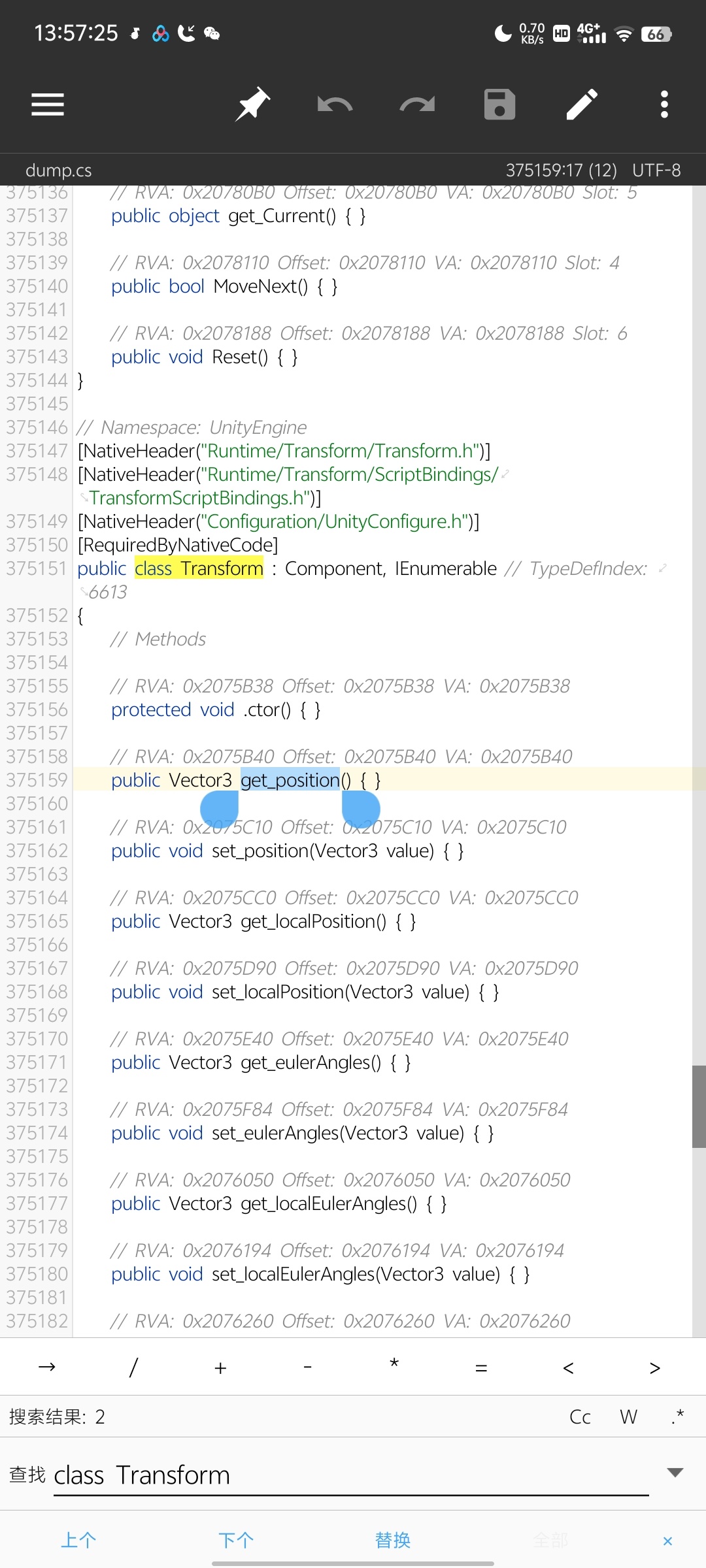This screenshot has height=1568, width=706.
Task: Insert tab using the arrow key
Action: click(47, 1367)
